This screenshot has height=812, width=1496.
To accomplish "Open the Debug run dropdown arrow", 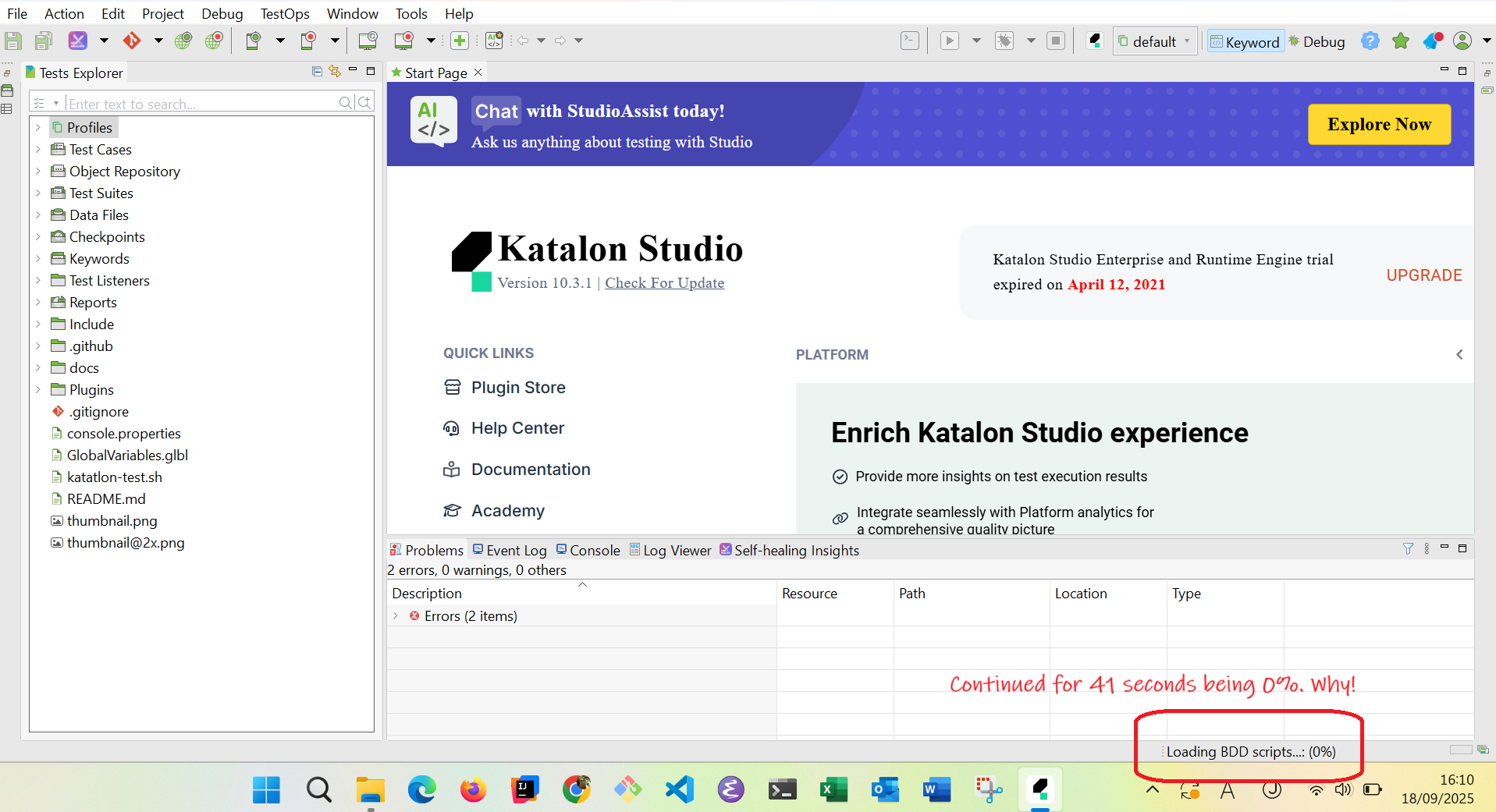I will point(1031,41).
